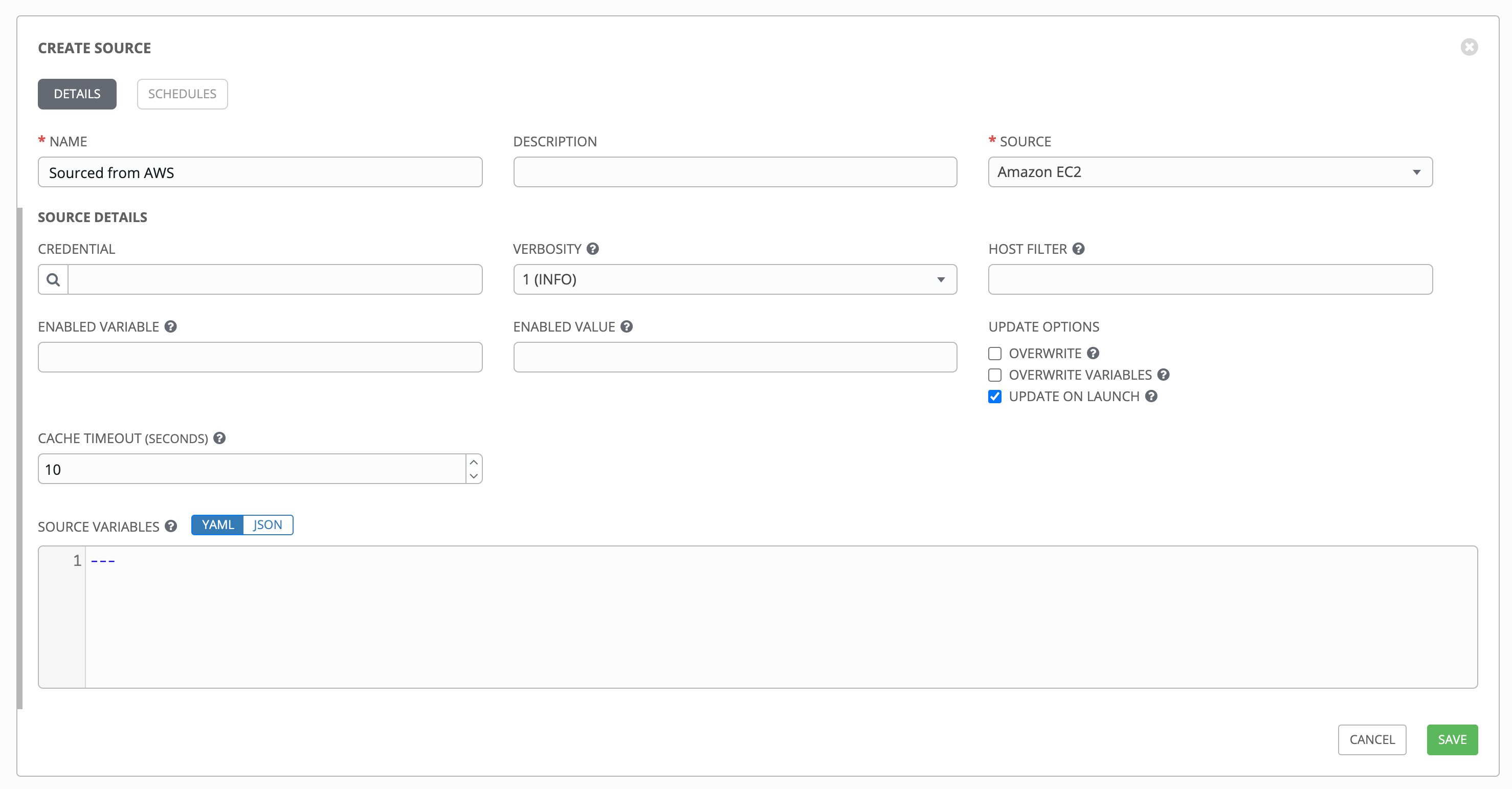1512x789 pixels.
Task: Open the Verbosity dropdown showing 1 (INFO)
Action: pos(735,279)
